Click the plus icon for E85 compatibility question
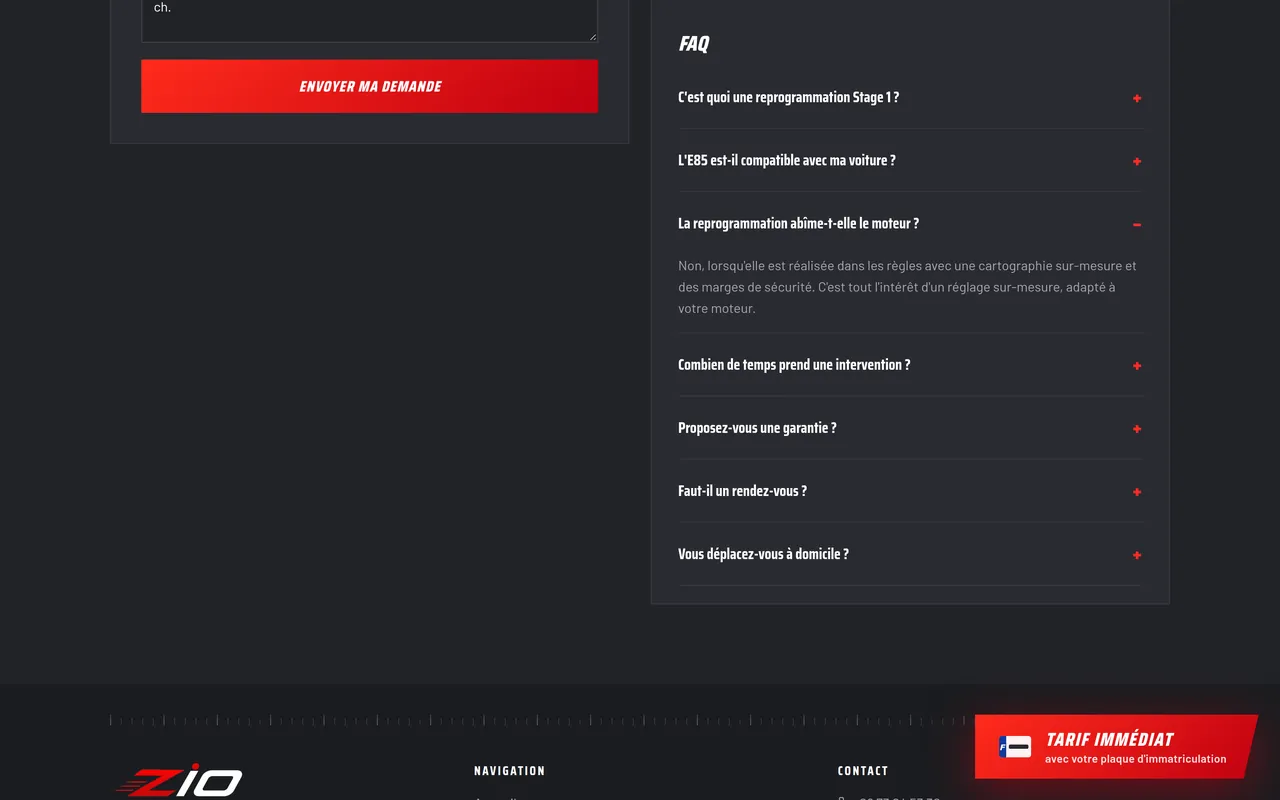1280x800 pixels. click(1137, 161)
